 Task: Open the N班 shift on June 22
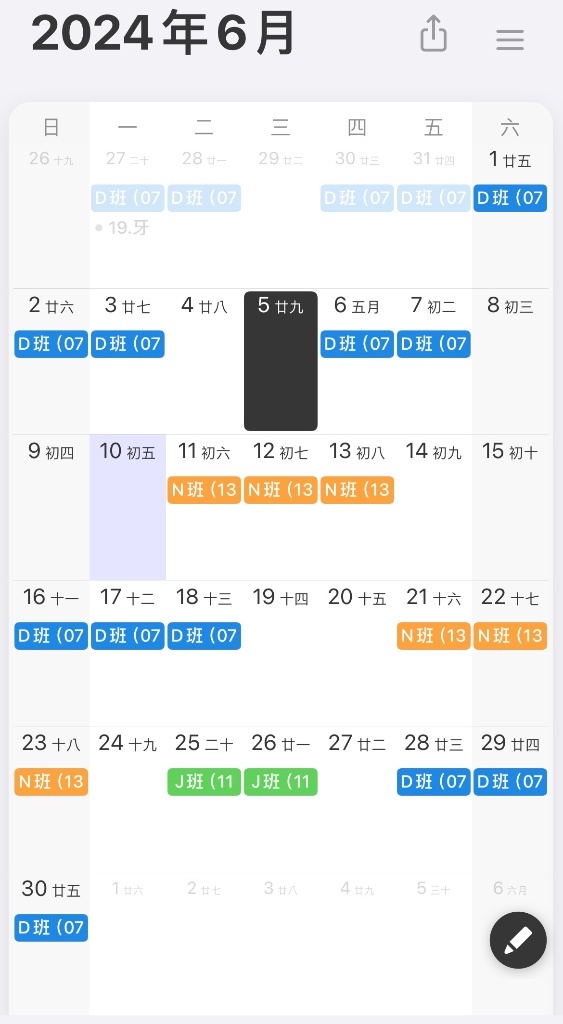[x=510, y=636]
